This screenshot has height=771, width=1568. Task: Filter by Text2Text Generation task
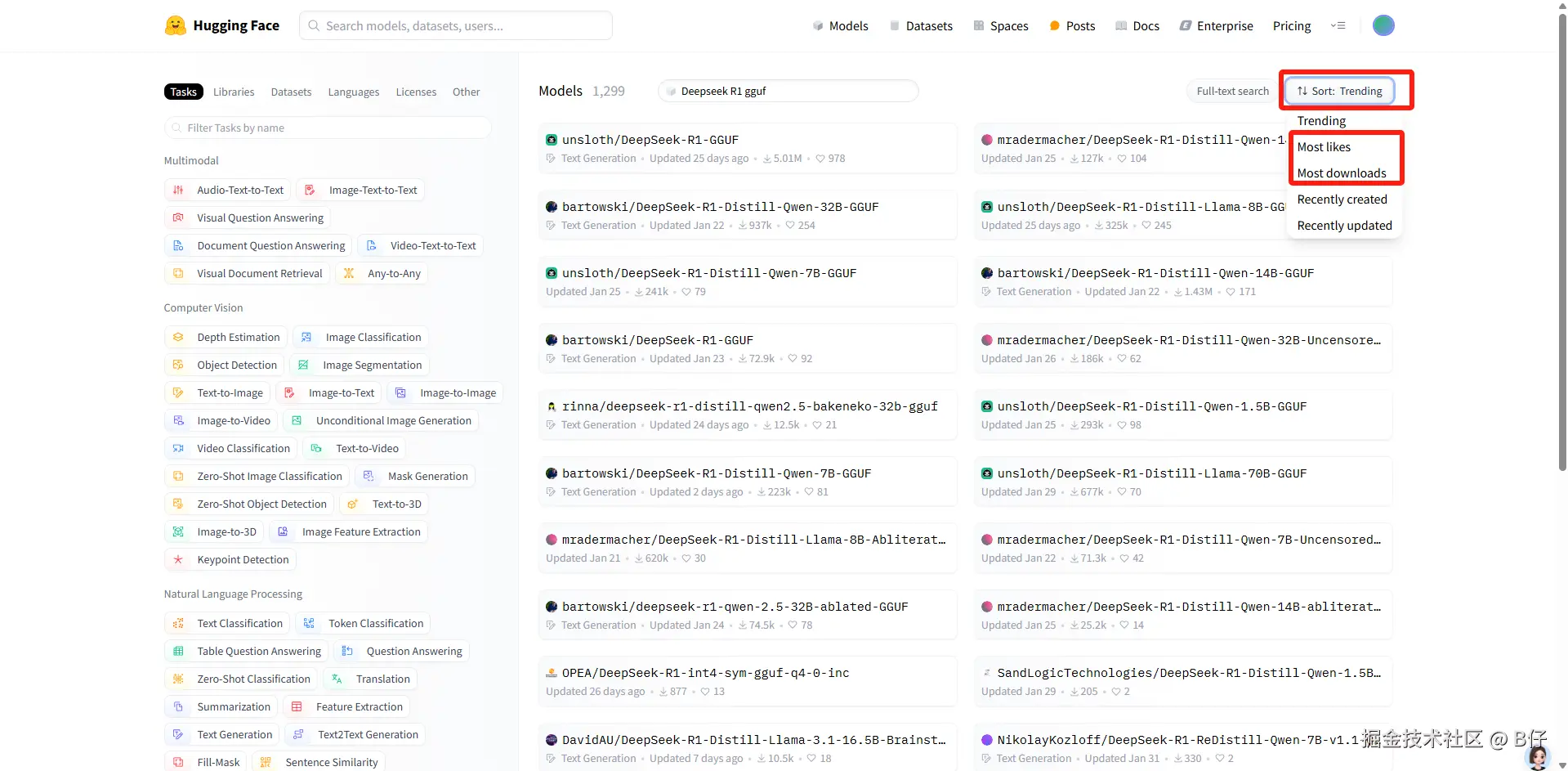click(x=355, y=735)
